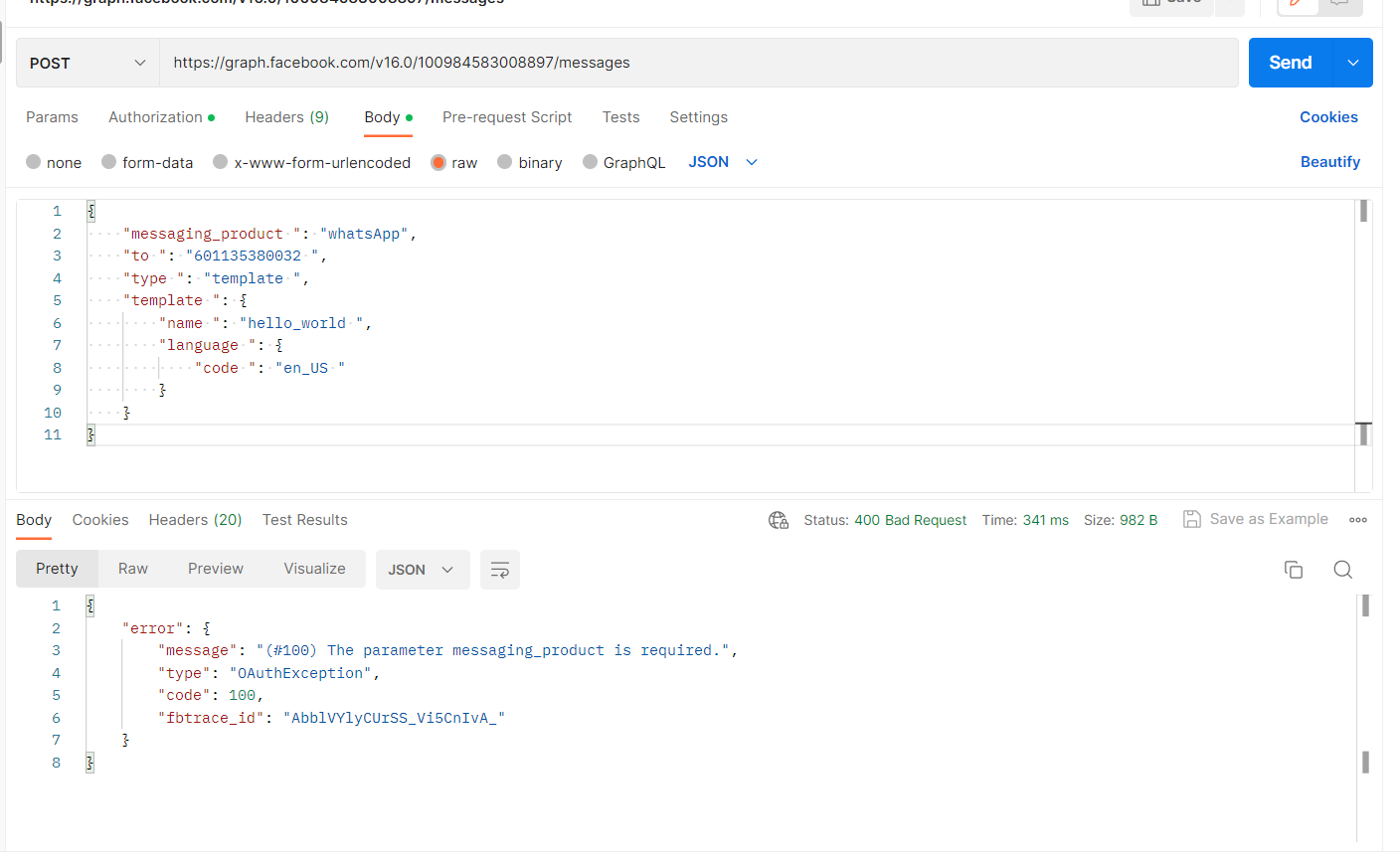The height and width of the screenshot is (858, 1400).
Task: Search within the response
Action: tap(1343, 570)
